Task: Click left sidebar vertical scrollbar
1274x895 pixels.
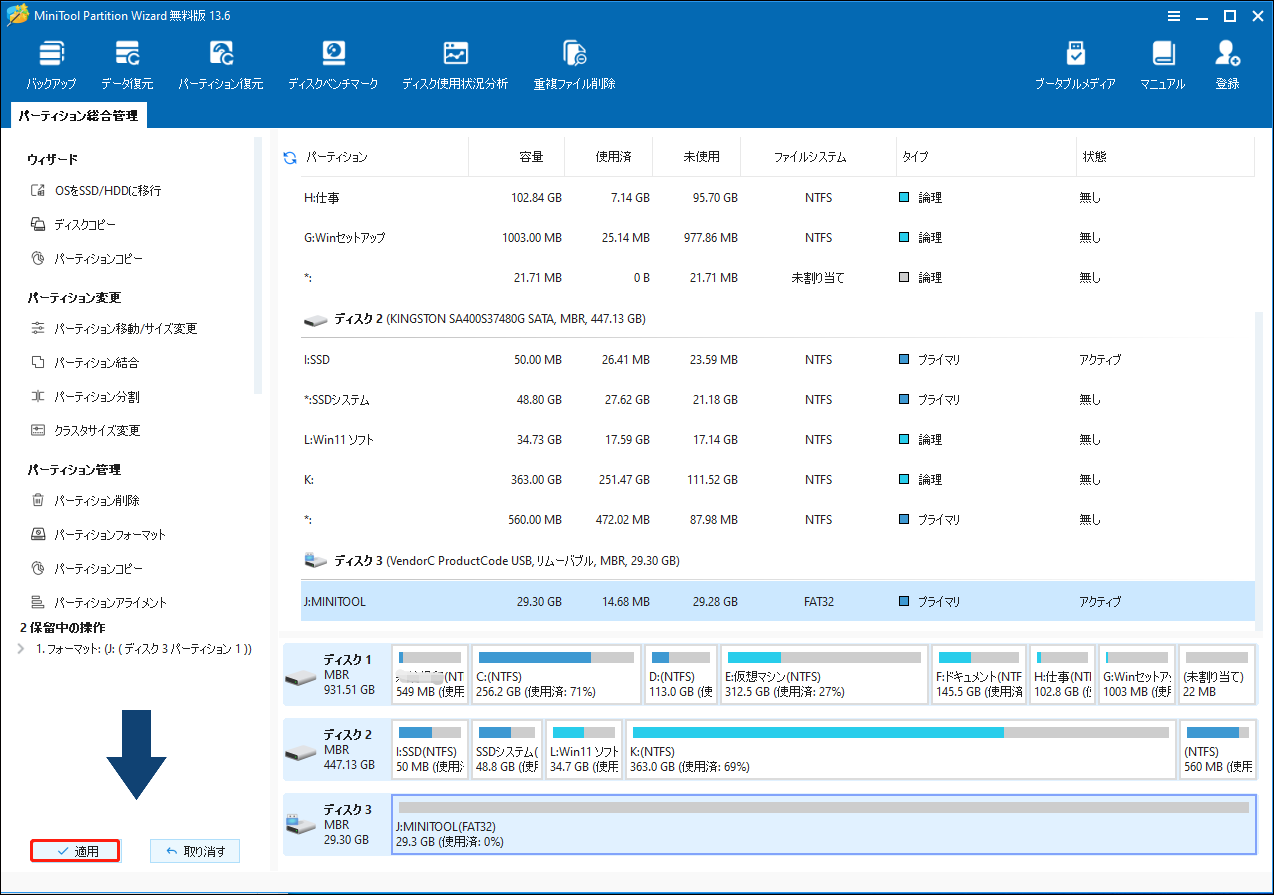Action: coord(259,265)
